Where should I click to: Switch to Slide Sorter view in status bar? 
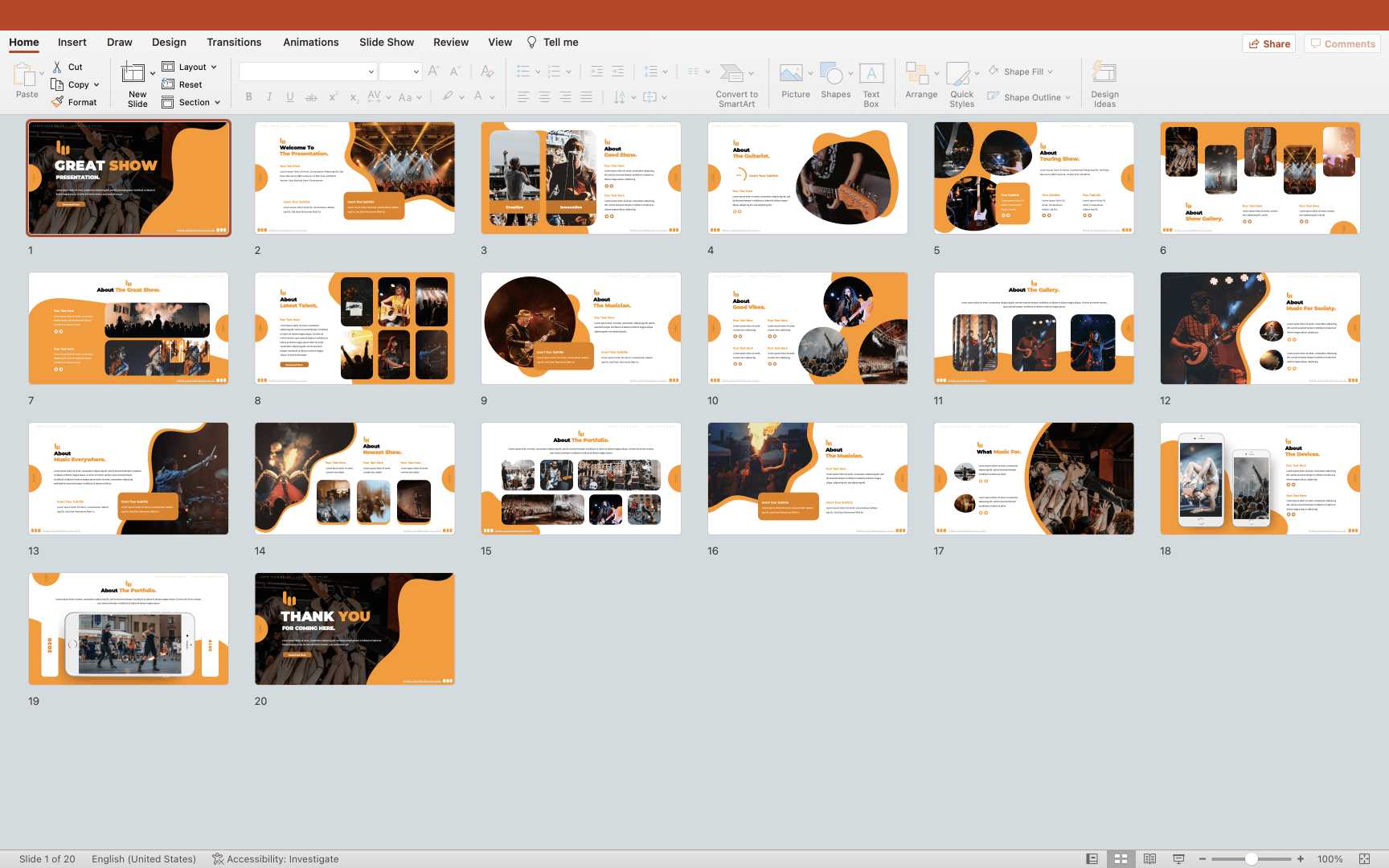(1121, 859)
